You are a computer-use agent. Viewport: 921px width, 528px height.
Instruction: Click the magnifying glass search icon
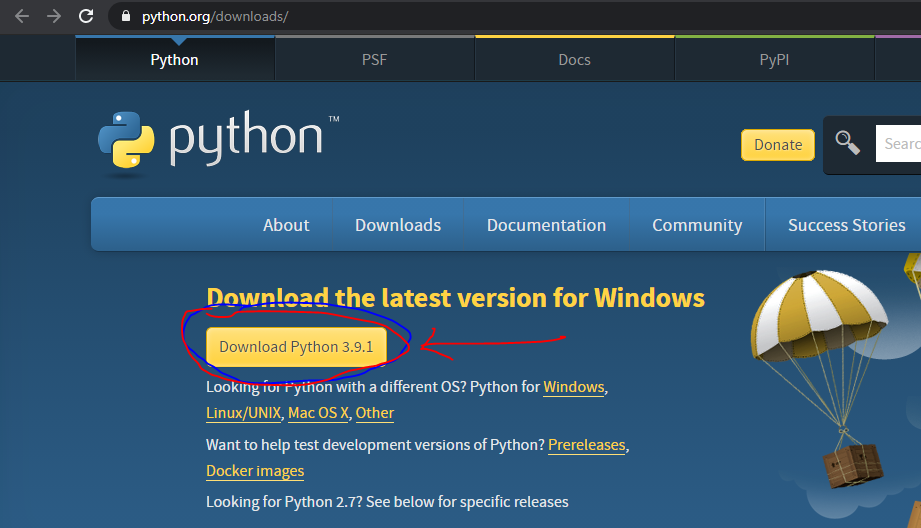click(848, 143)
